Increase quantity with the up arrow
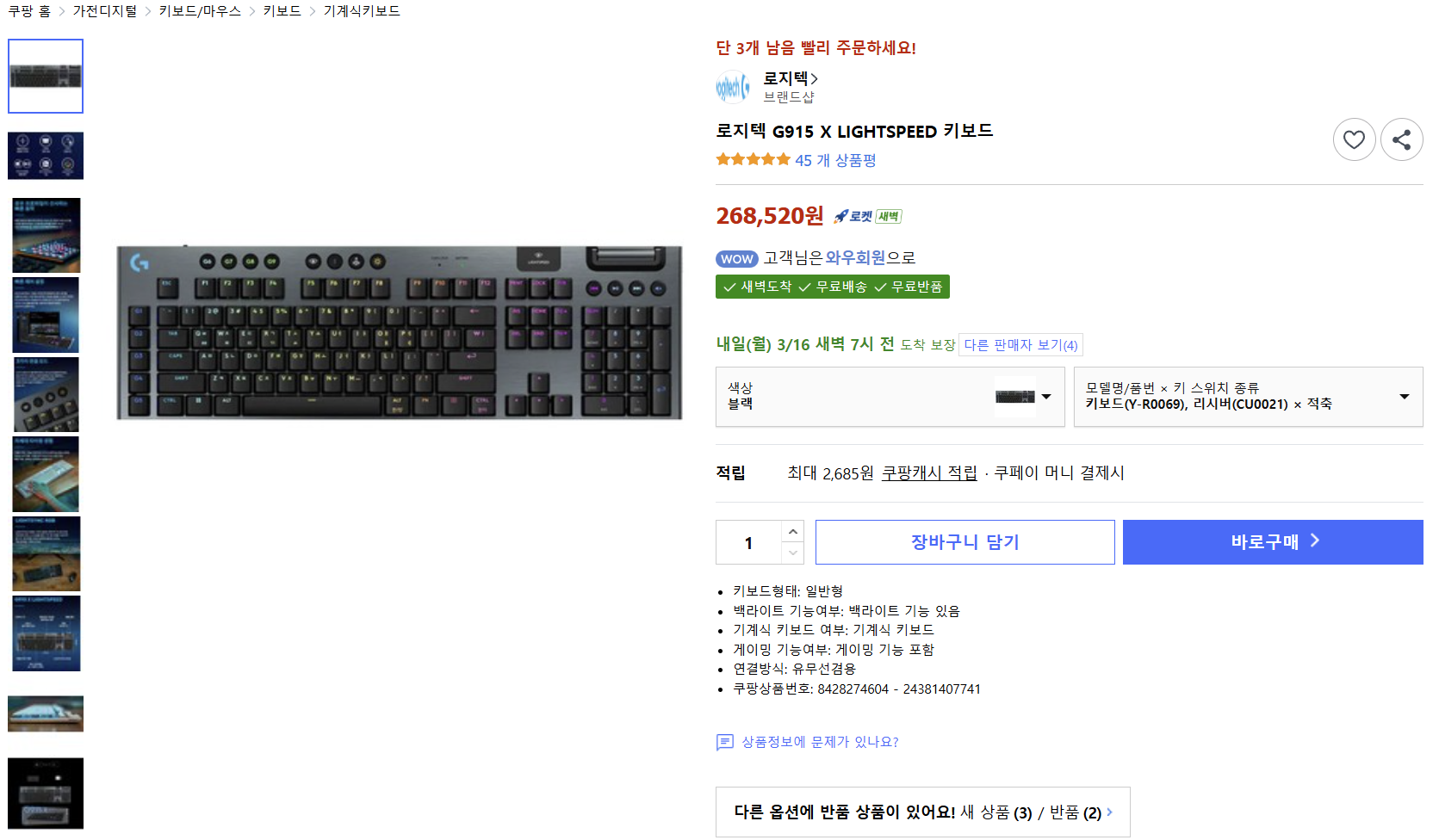The height and width of the screenshot is (840, 1439). pyautogui.click(x=793, y=532)
